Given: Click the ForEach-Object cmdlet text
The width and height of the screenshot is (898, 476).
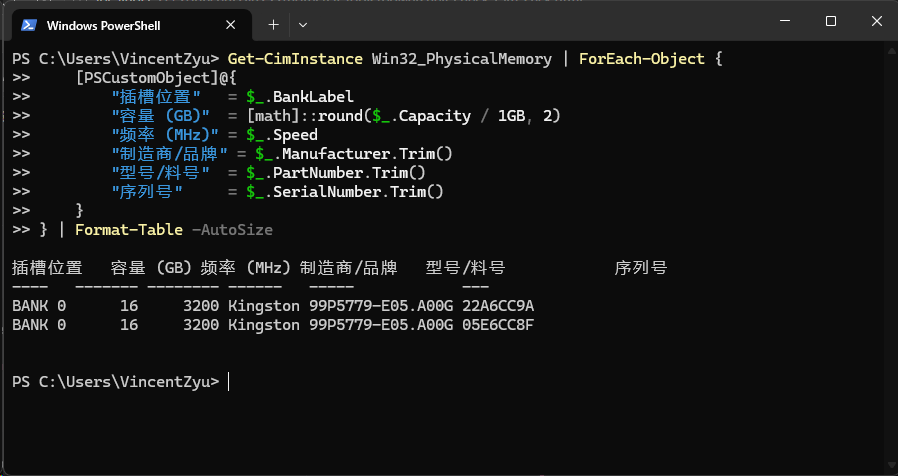Looking at the screenshot, I should pyautogui.click(x=641, y=59).
